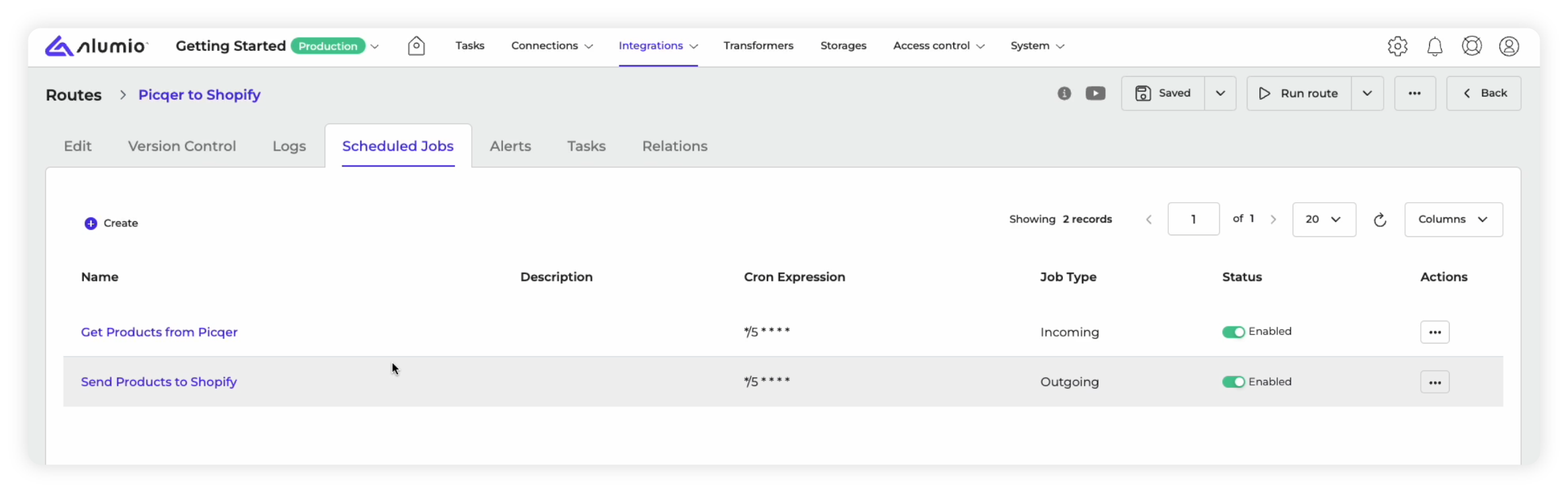Image resolution: width=1568 pixels, height=493 pixels.
Task: Click the plus icon beside Create
Action: (91, 223)
